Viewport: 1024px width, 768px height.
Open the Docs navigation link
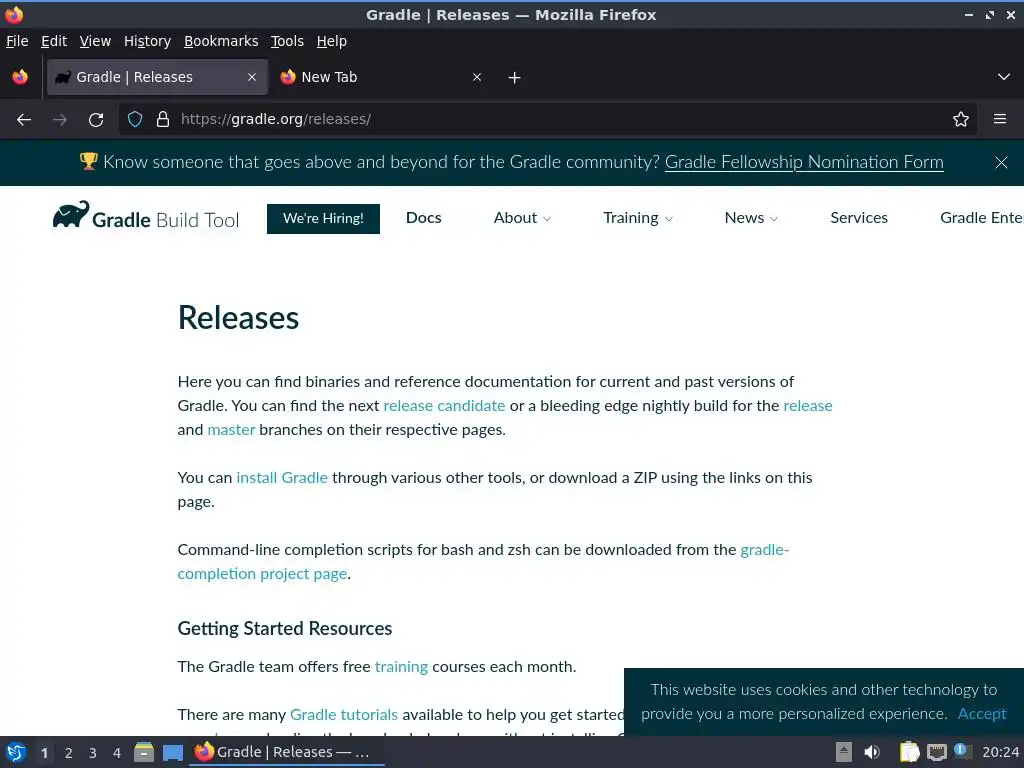tap(424, 217)
